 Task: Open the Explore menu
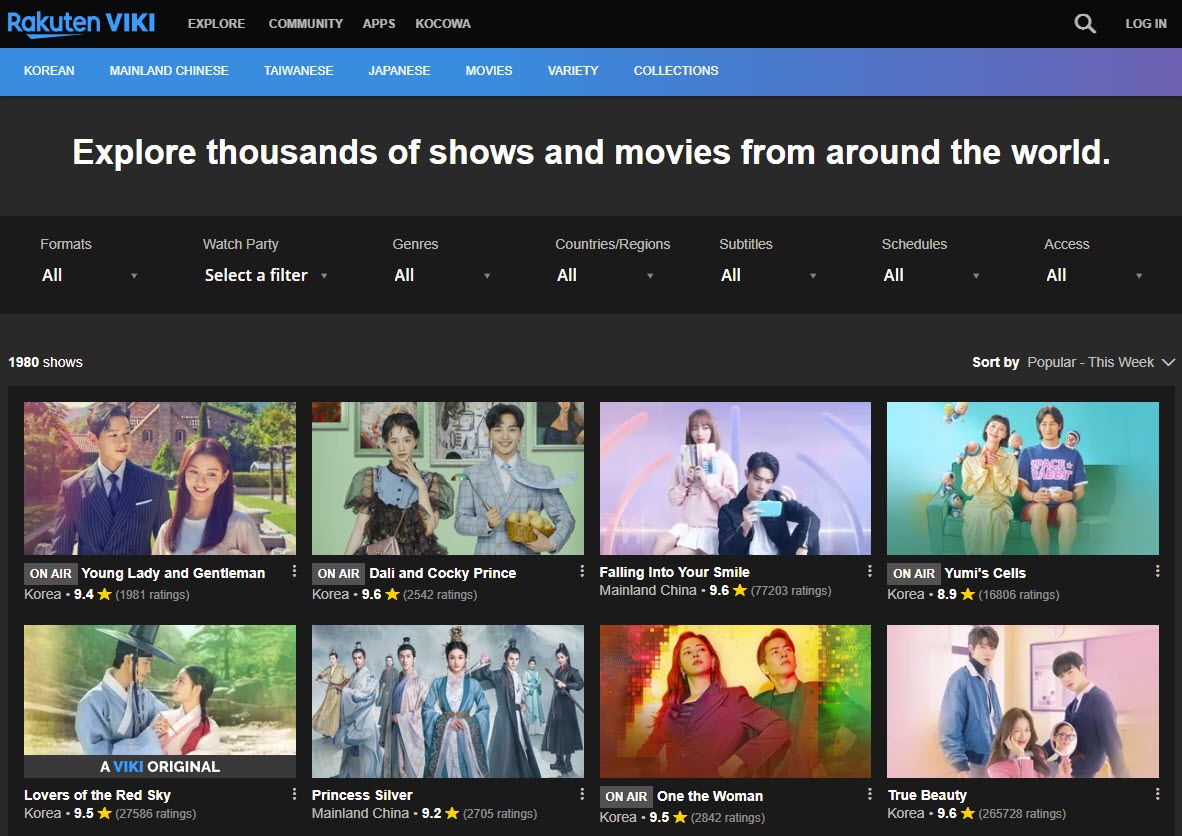[x=216, y=23]
